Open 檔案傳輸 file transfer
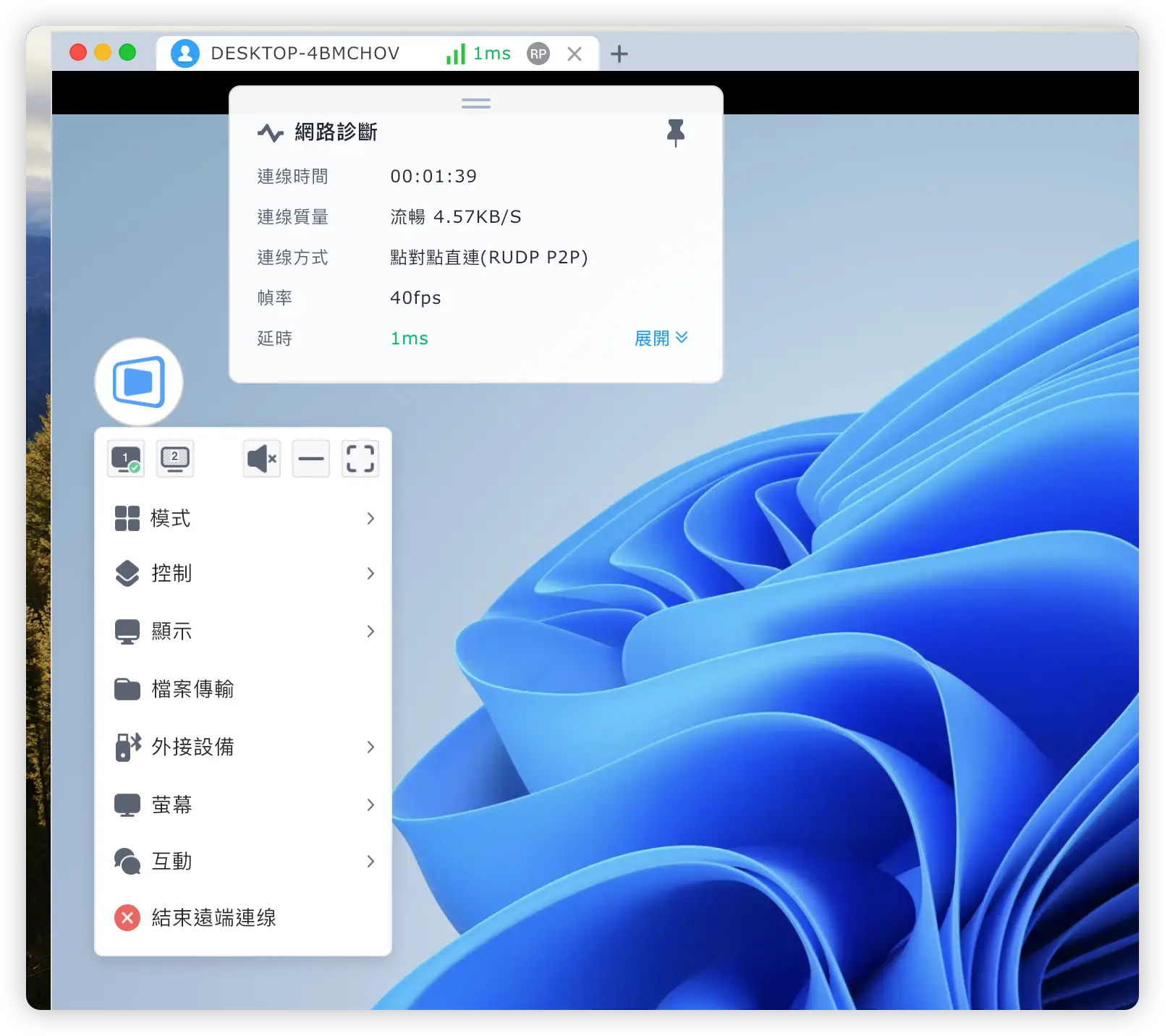1165x1036 pixels. click(243, 689)
